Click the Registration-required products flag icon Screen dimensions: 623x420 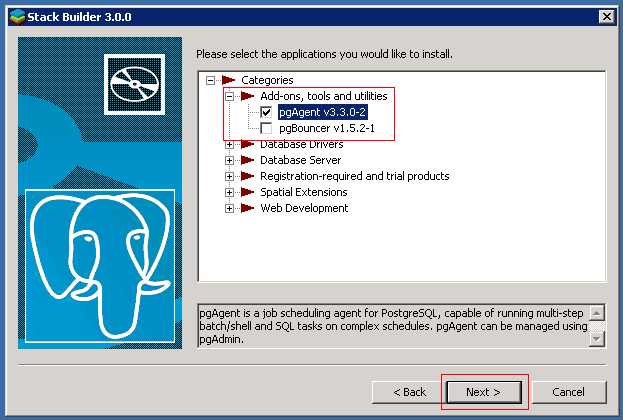(x=248, y=176)
